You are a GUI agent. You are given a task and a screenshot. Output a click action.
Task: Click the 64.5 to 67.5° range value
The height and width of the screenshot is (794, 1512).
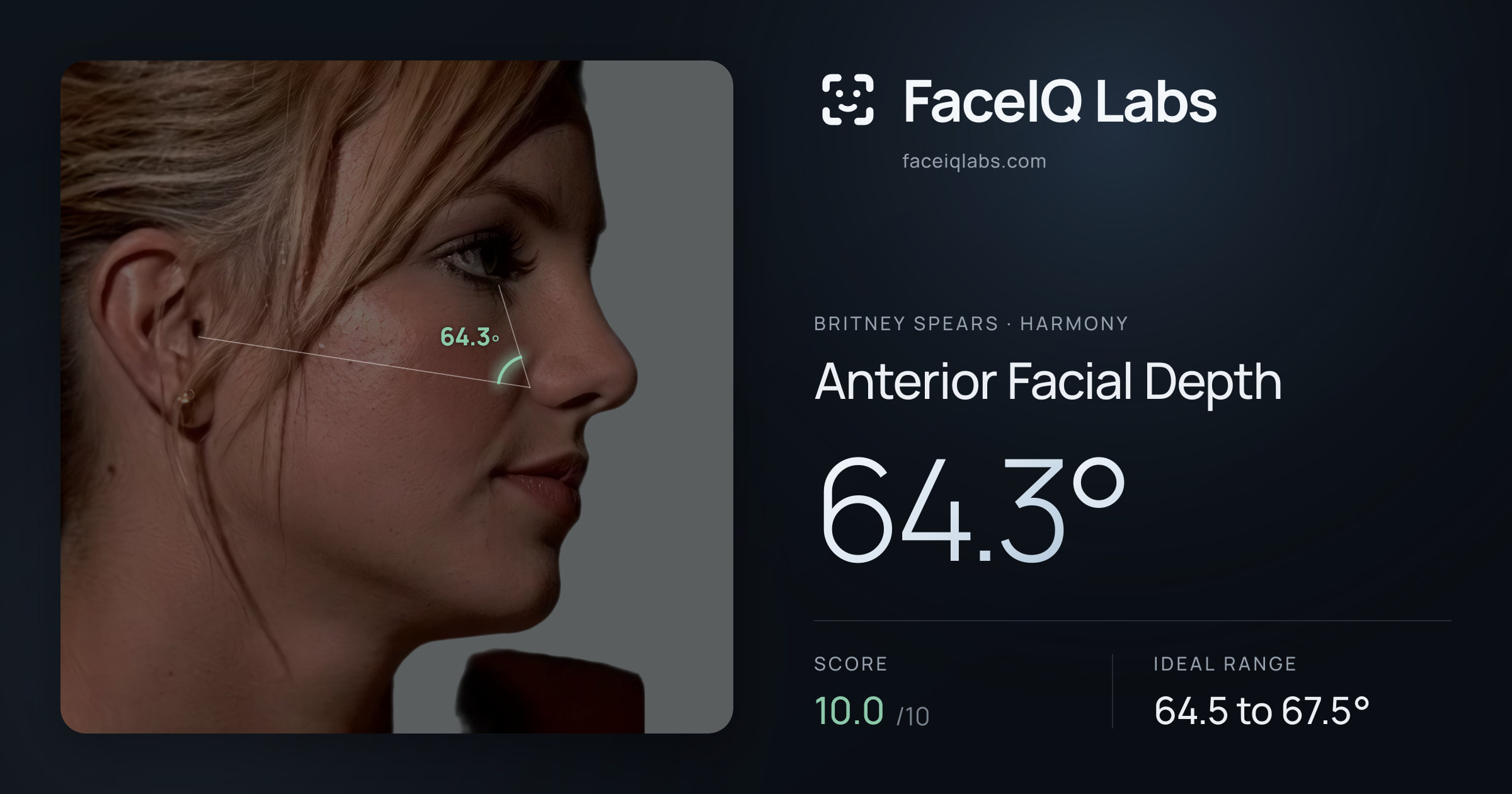pyautogui.click(x=1262, y=711)
